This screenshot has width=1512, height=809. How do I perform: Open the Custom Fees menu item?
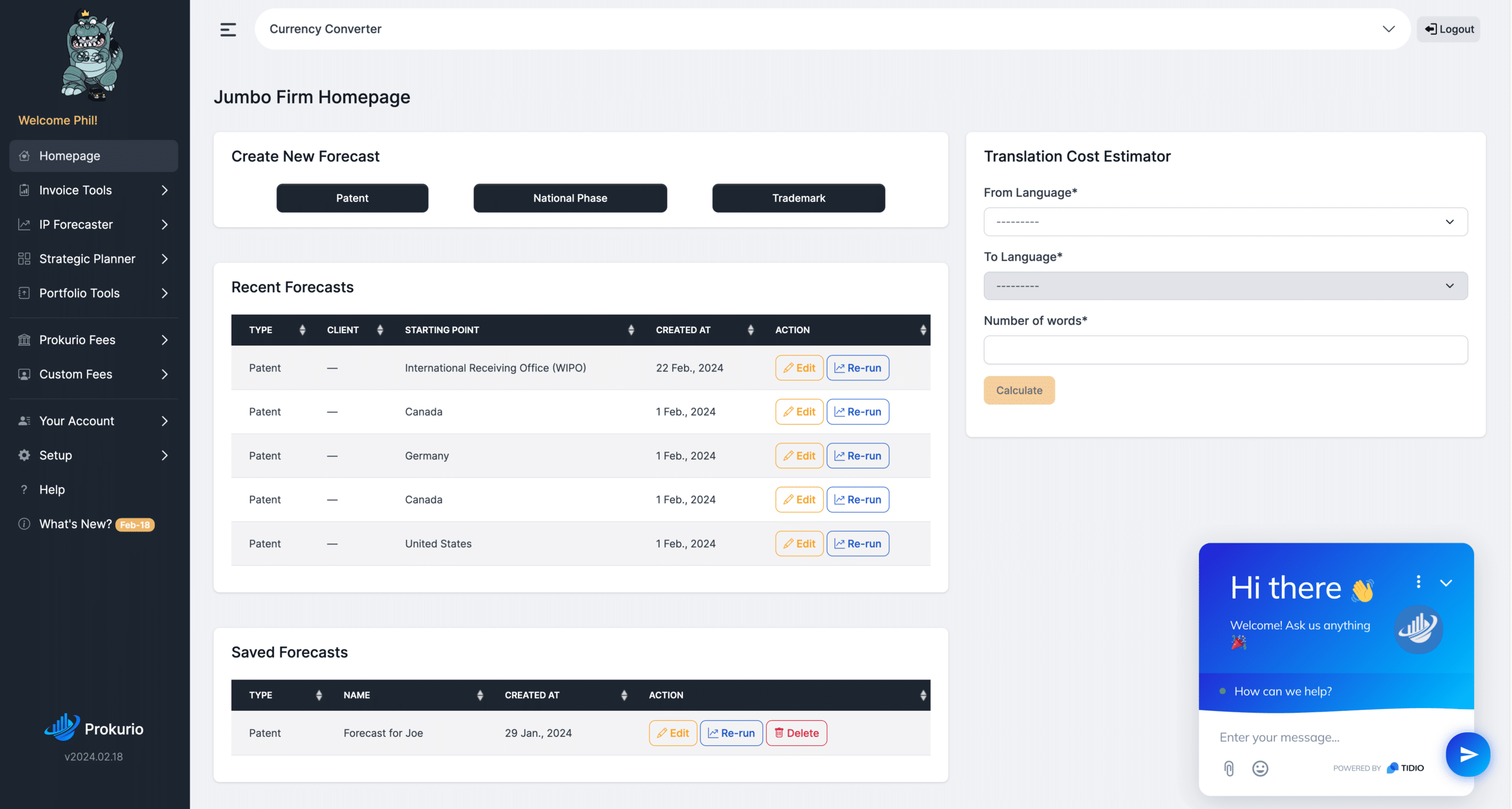click(x=93, y=374)
